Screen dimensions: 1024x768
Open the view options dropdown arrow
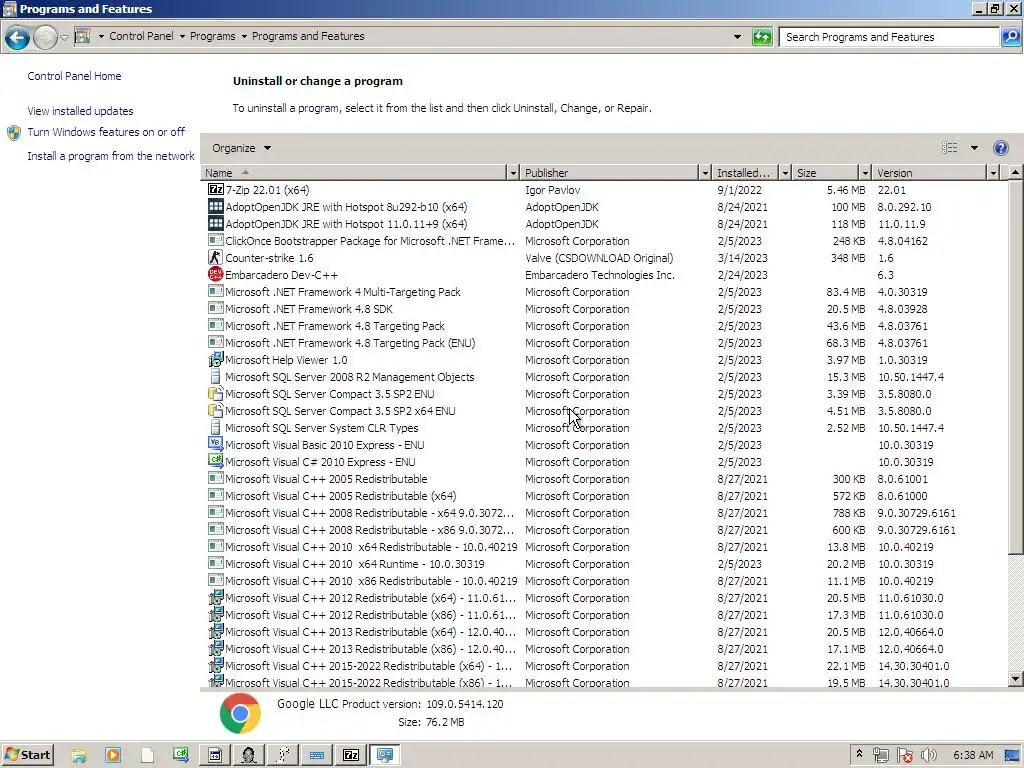click(974, 148)
